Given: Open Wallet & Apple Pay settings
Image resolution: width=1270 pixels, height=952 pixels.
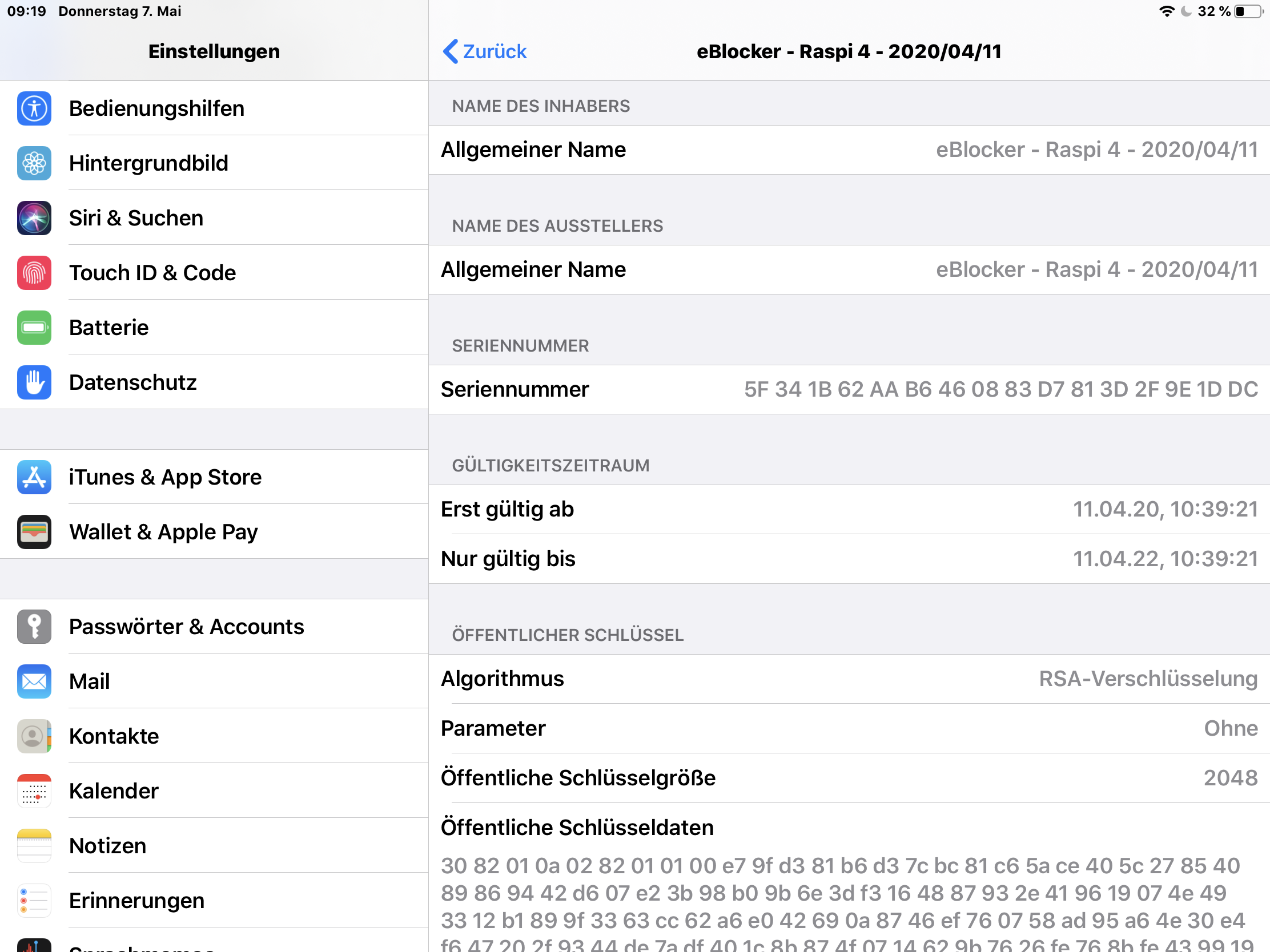Looking at the screenshot, I should (x=214, y=532).
